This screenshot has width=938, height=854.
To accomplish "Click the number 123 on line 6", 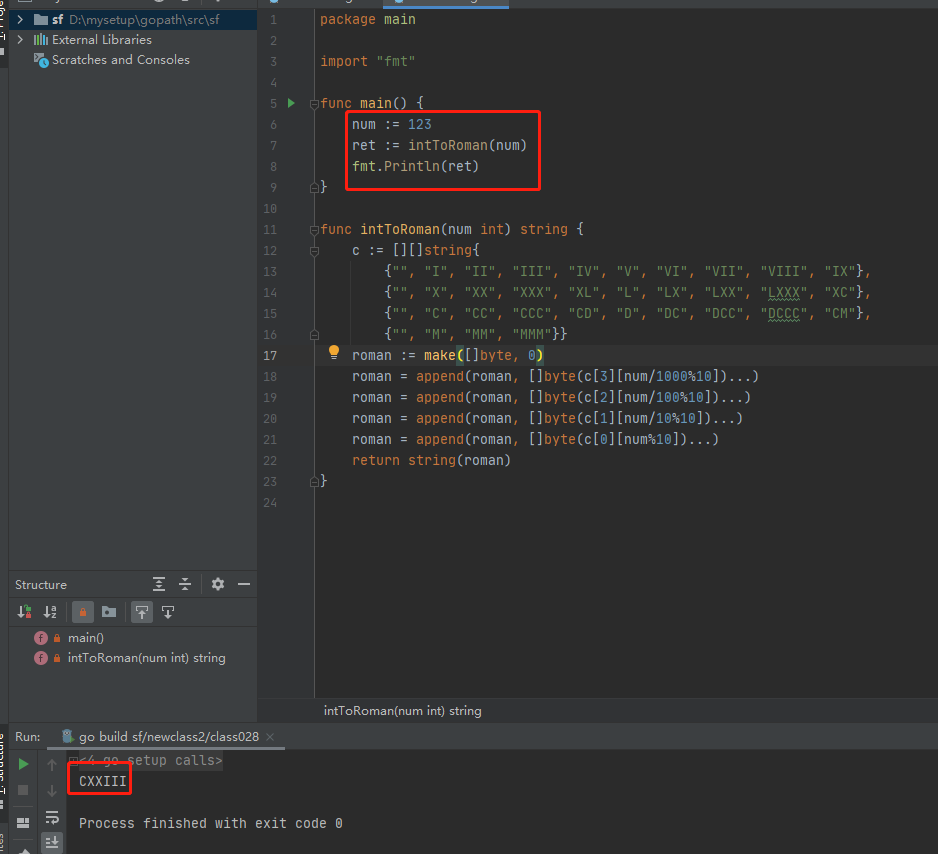I will pos(419,124).
